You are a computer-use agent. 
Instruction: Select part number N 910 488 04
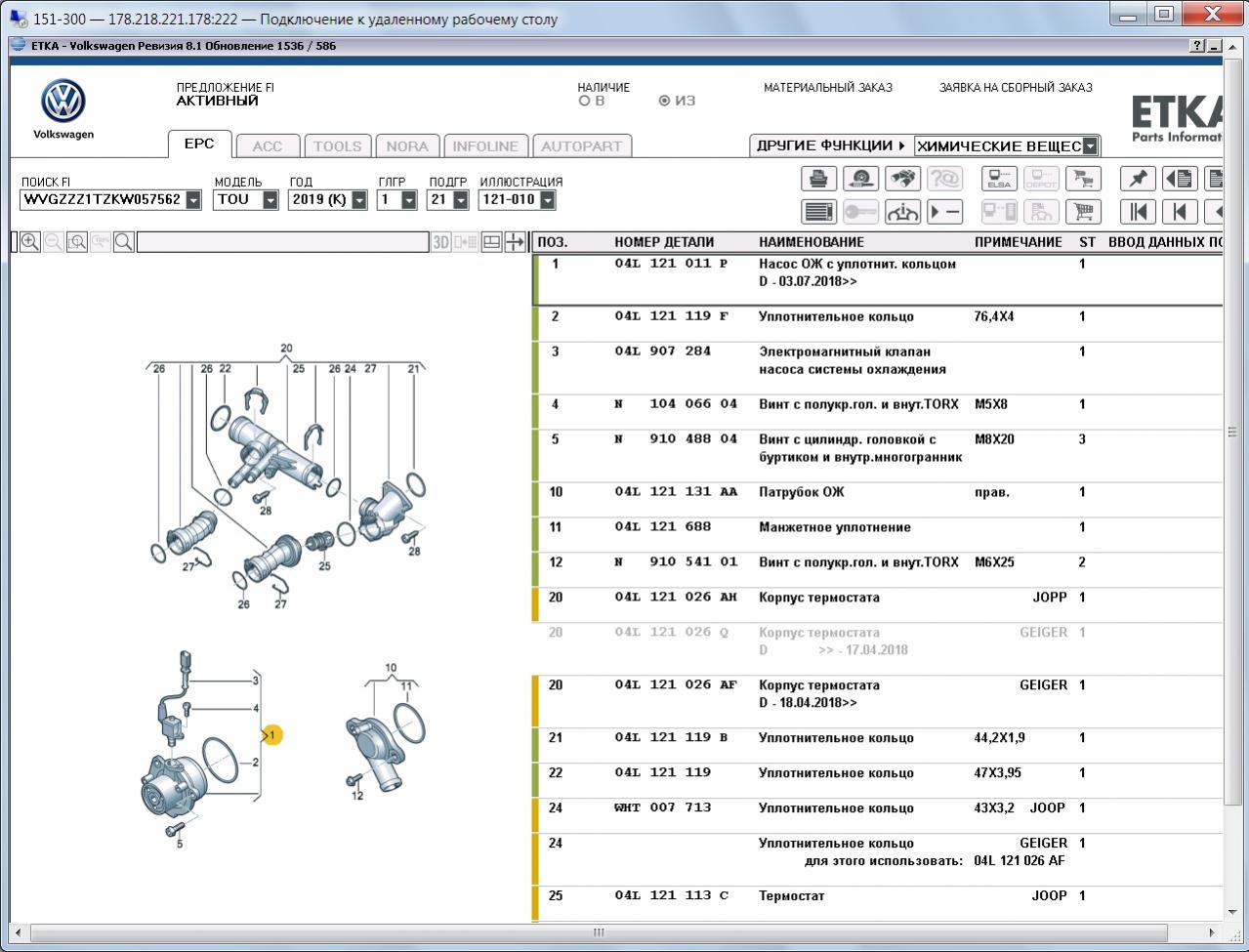click(676, 439)
